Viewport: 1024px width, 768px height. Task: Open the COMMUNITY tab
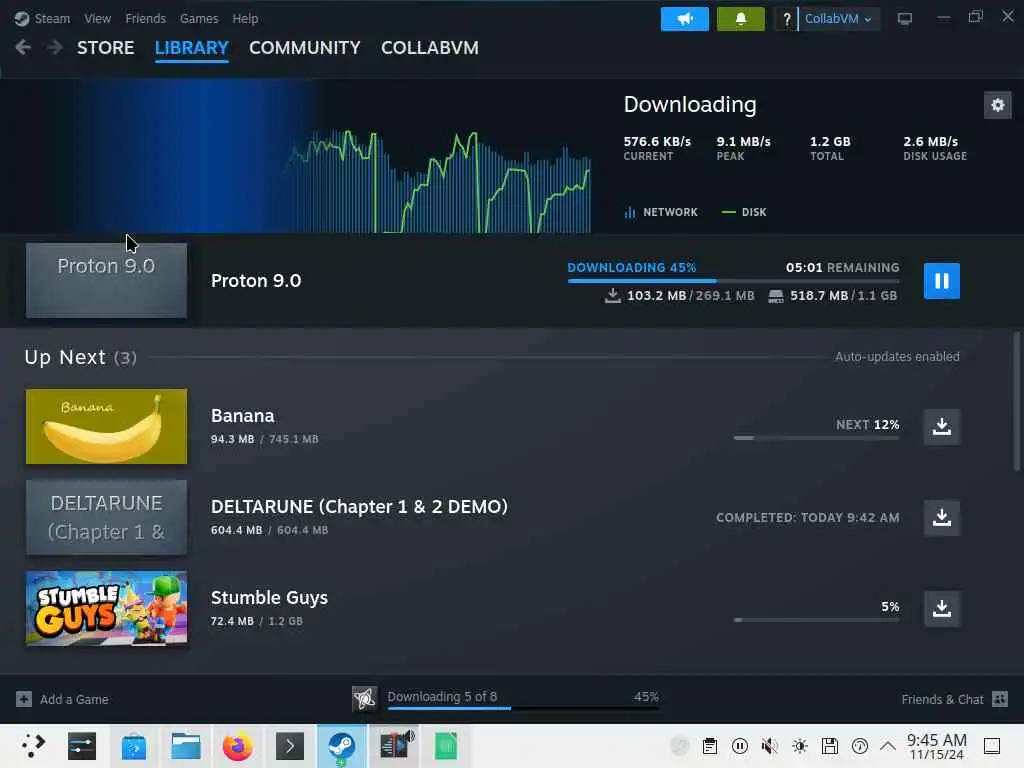coord(304,48)
